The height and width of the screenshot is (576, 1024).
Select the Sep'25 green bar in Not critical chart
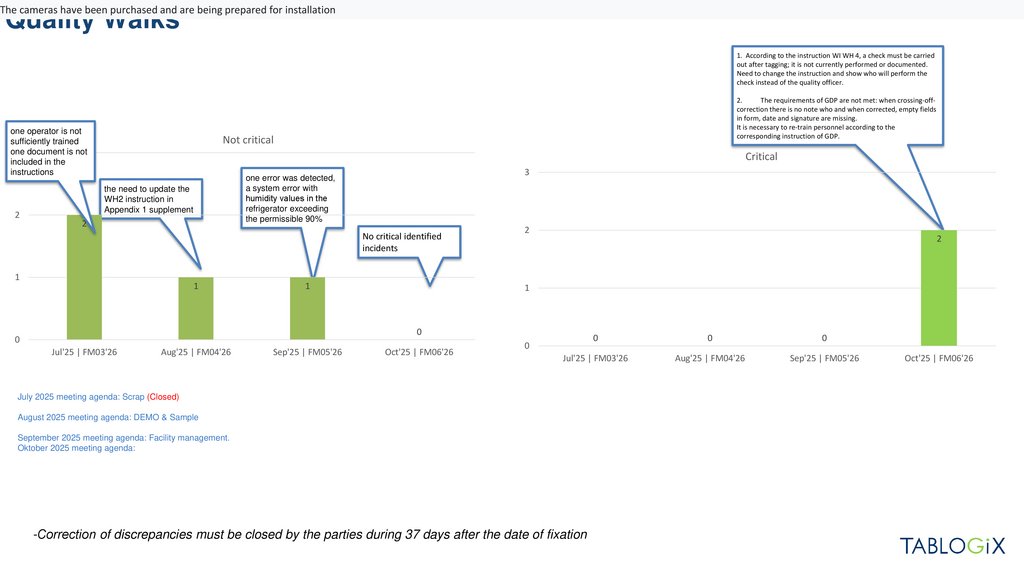pos(307,308)
